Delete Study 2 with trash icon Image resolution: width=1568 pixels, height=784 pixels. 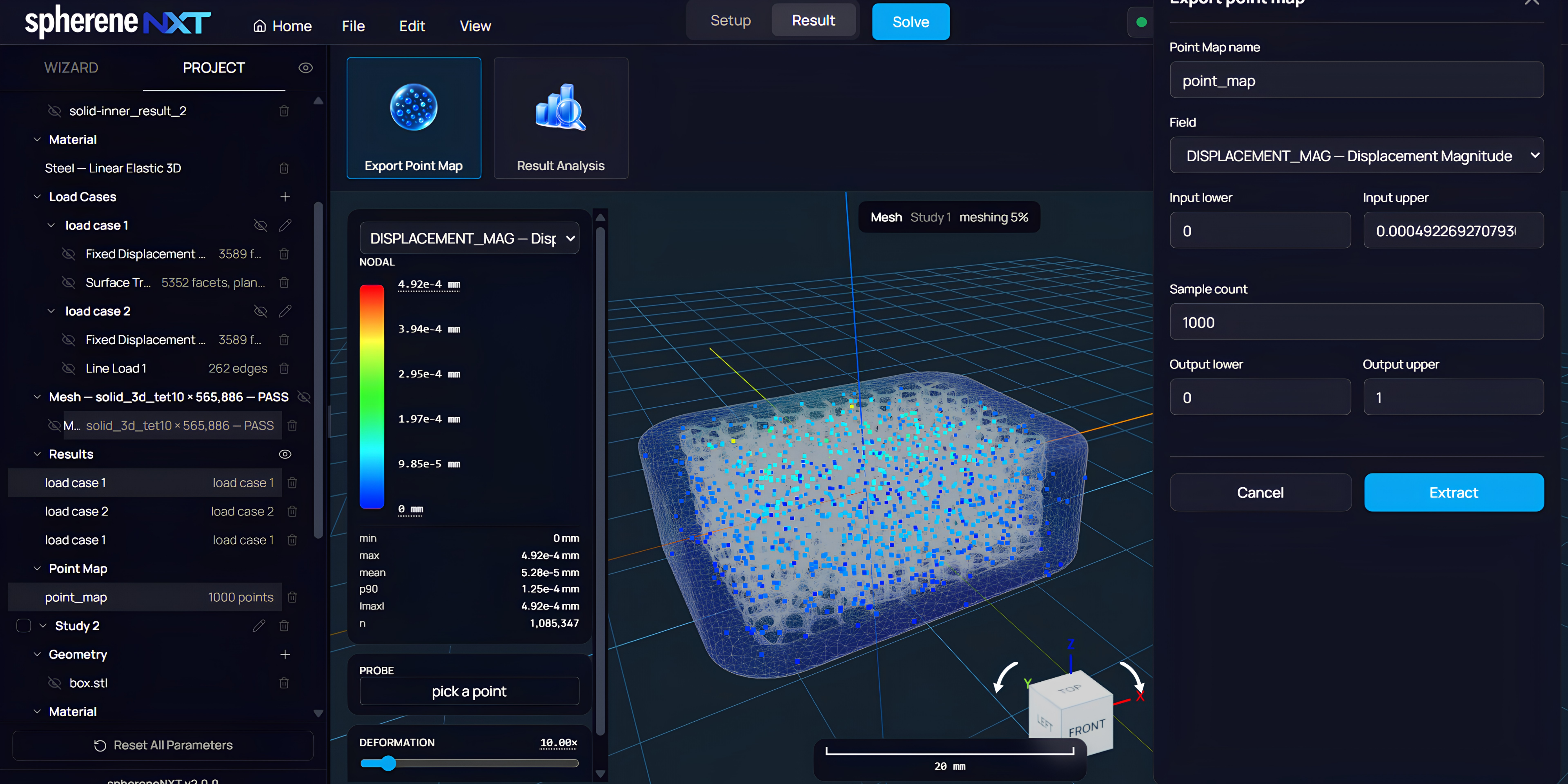[x=284, y=626]
